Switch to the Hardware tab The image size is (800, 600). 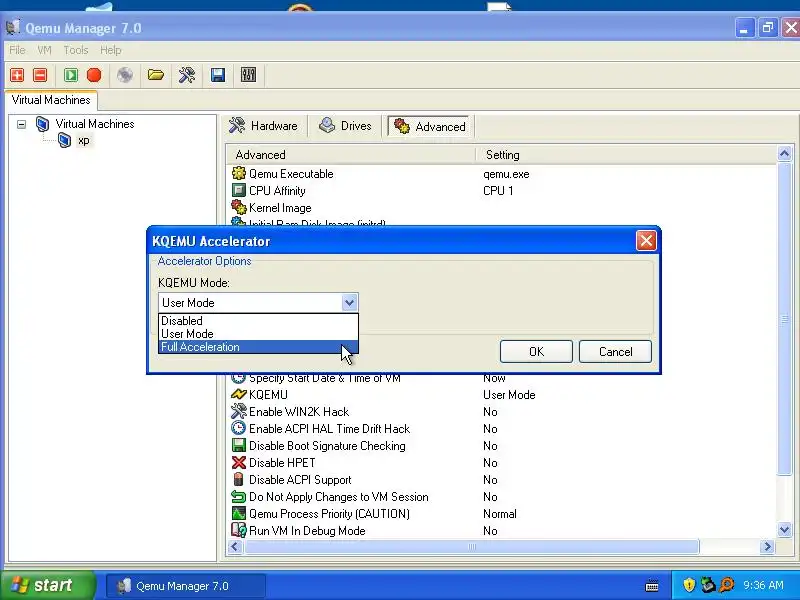[x=264, y=126]
